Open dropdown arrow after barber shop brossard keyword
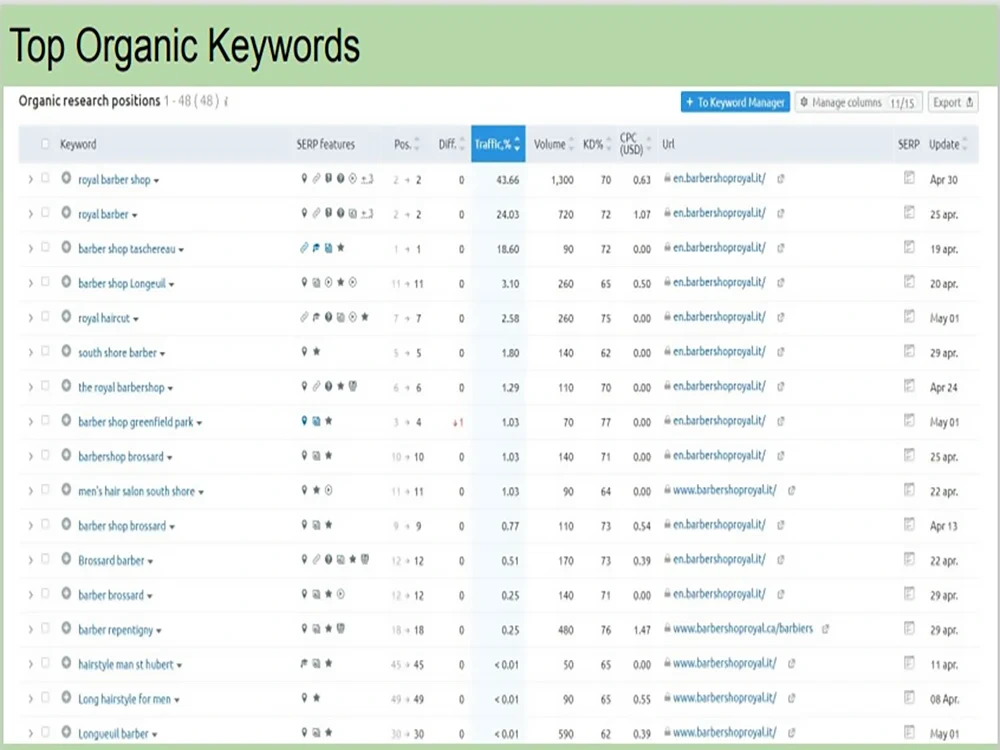The image size is (1000, 750). click(172, 527)
